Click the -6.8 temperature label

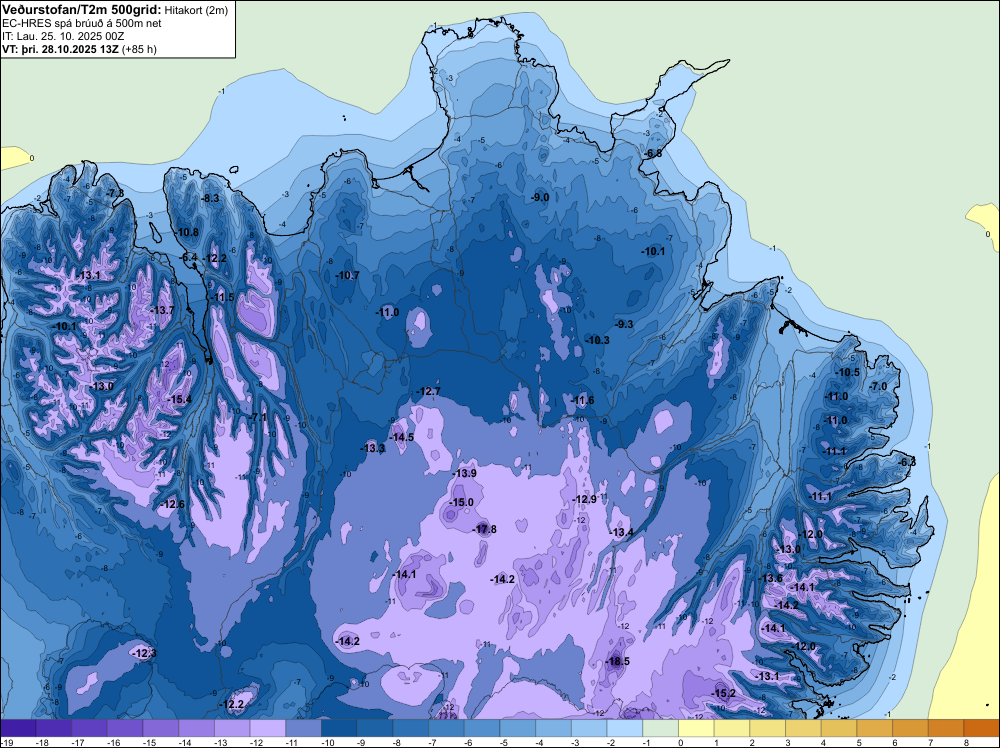(x=653, y=153)
